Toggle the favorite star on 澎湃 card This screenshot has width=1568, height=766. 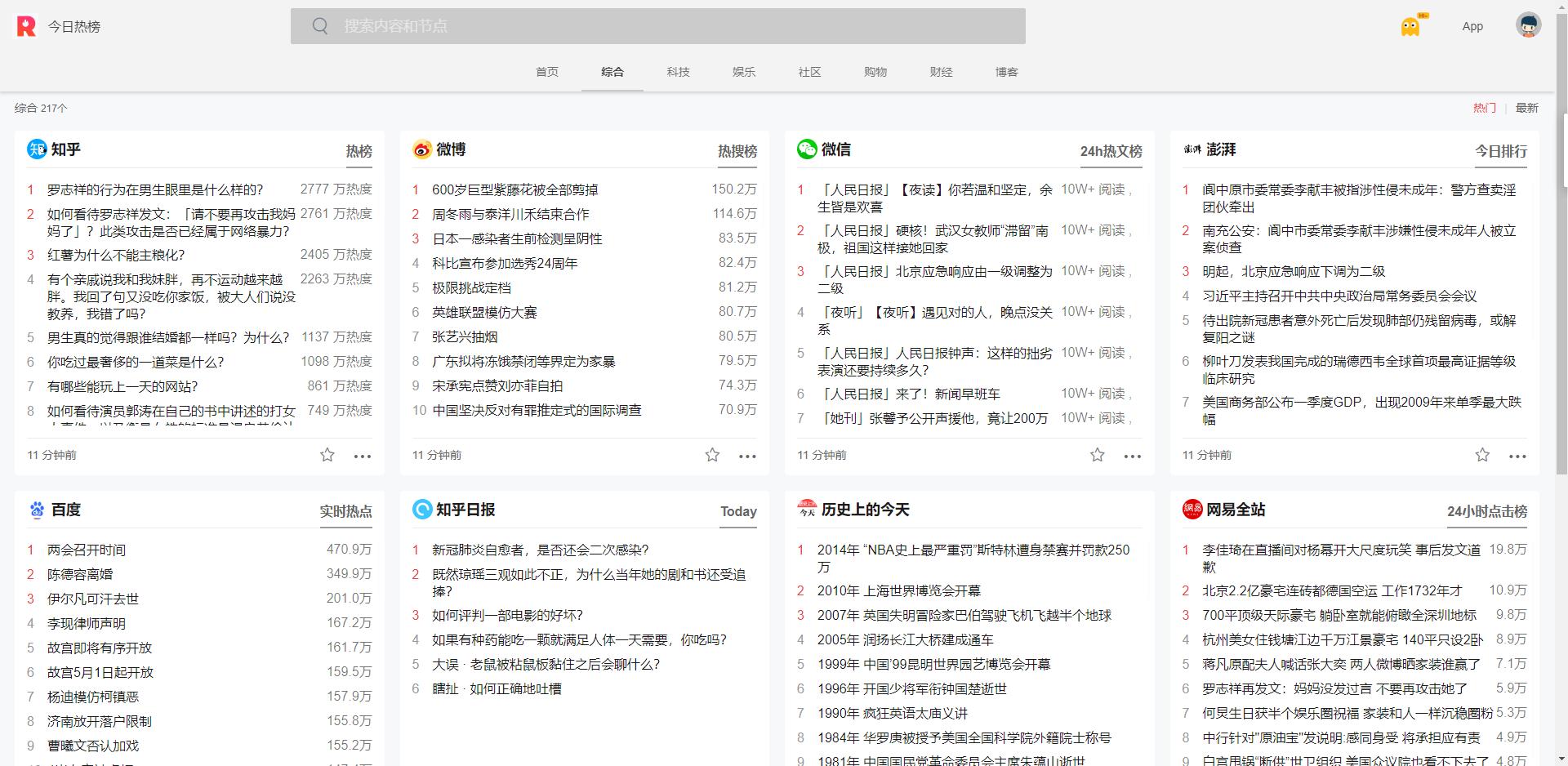pyautogui.click(x=1481, y=455)
